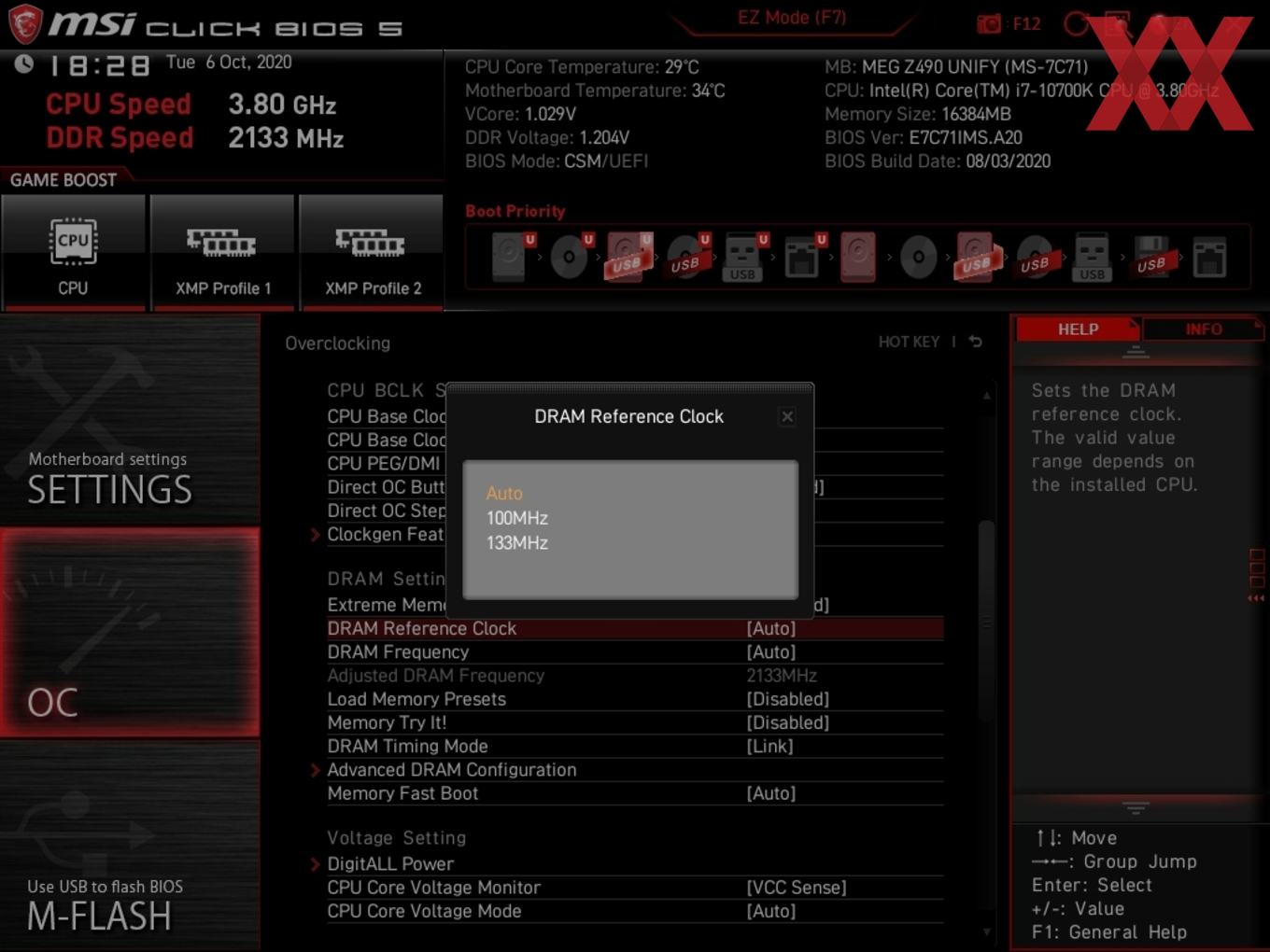Switch to EZ Mode (F7)

tap(792, 18)
